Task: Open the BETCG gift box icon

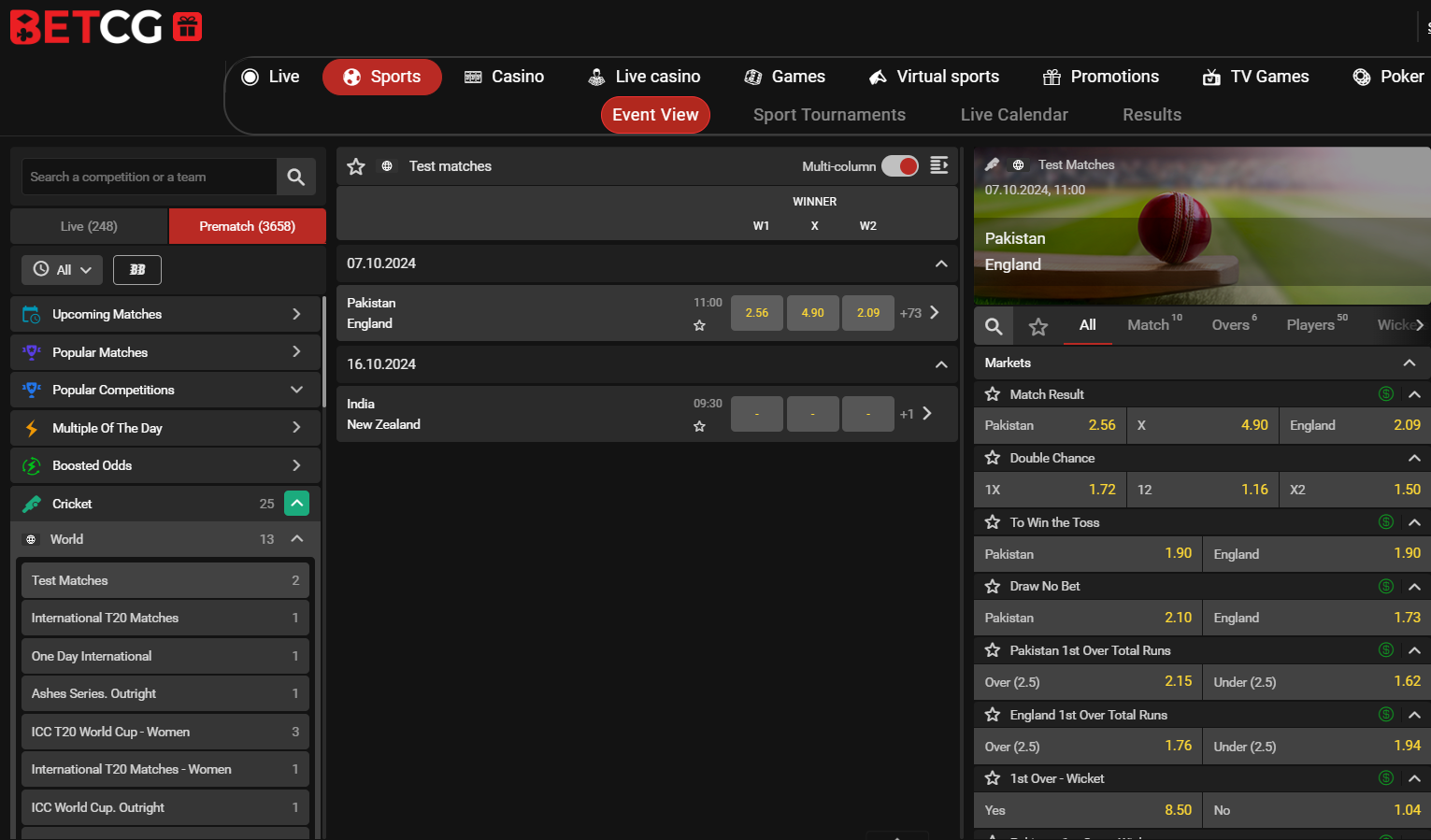Action: [x=187, y=27]
